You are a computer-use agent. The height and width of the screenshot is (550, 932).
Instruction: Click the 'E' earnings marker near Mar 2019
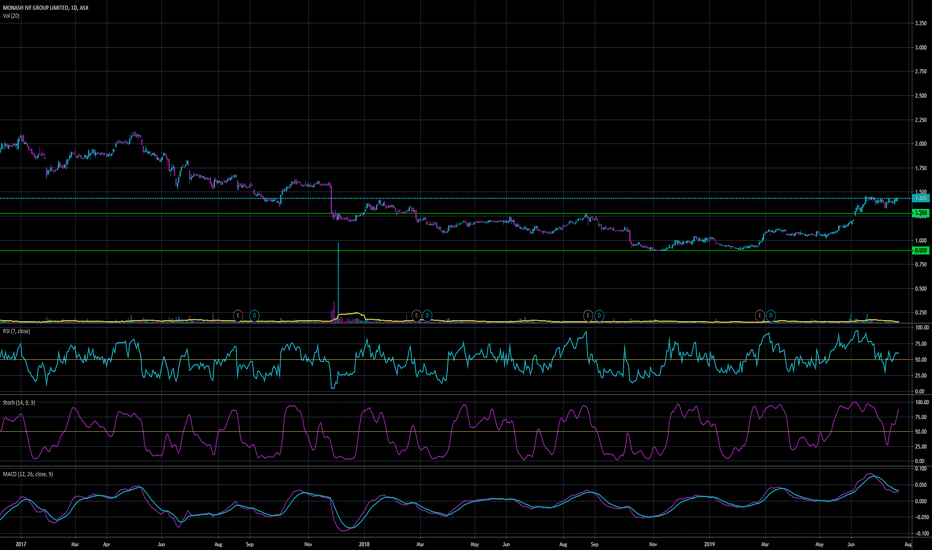(760, 315)
